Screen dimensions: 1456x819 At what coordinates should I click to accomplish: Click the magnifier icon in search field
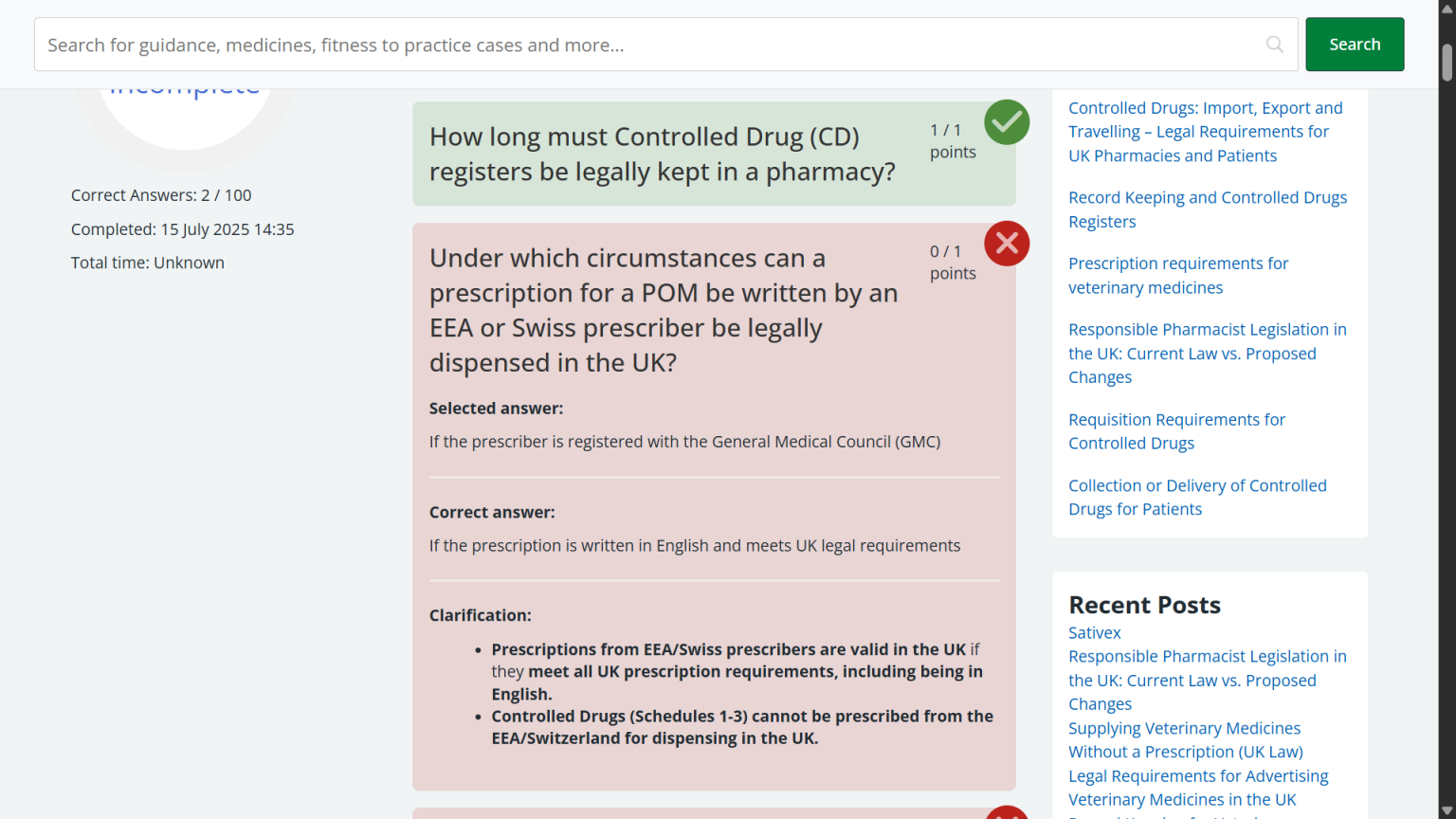(x=1274, y=45)
